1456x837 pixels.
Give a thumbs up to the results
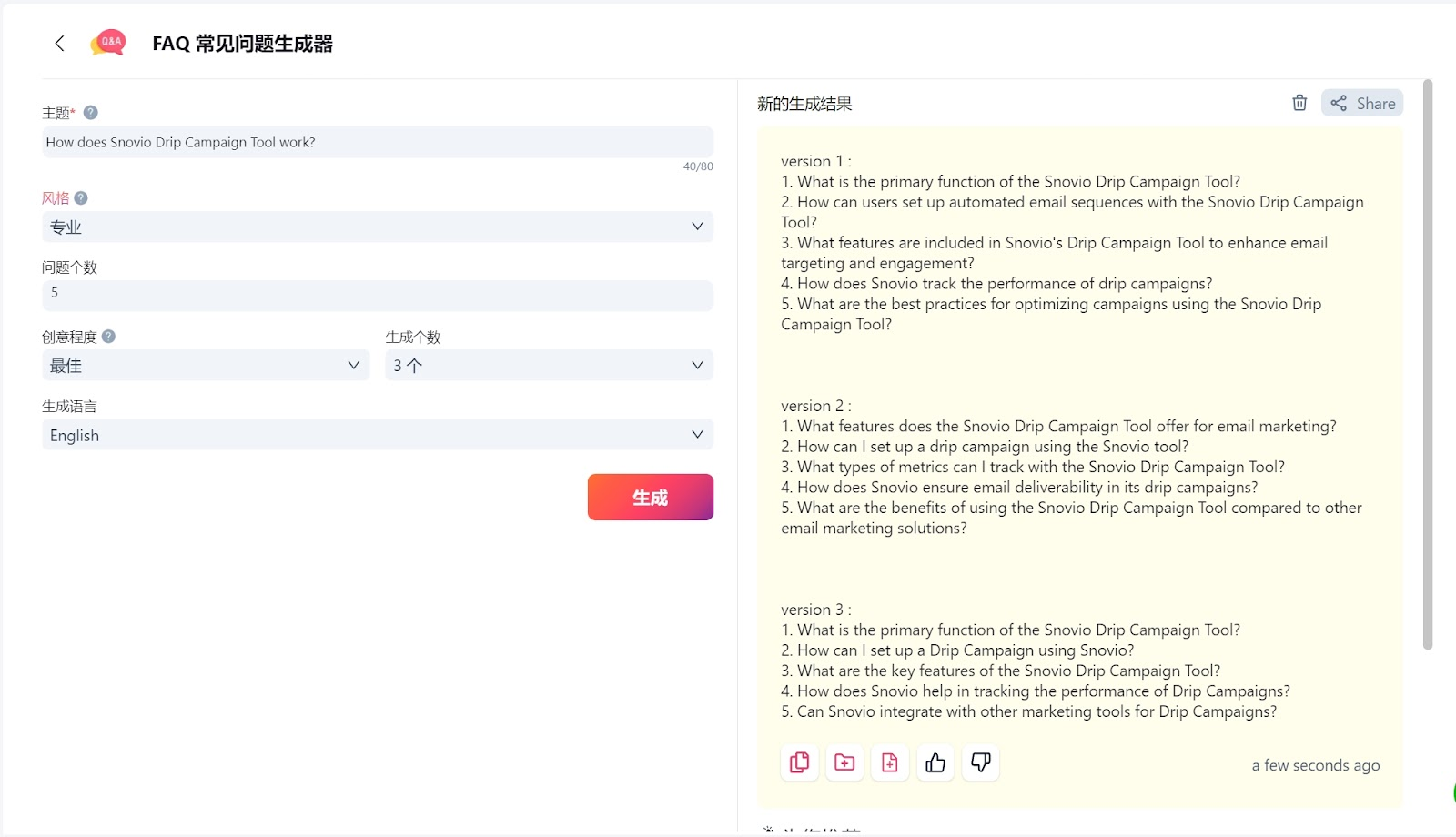[x=935, y=762]
